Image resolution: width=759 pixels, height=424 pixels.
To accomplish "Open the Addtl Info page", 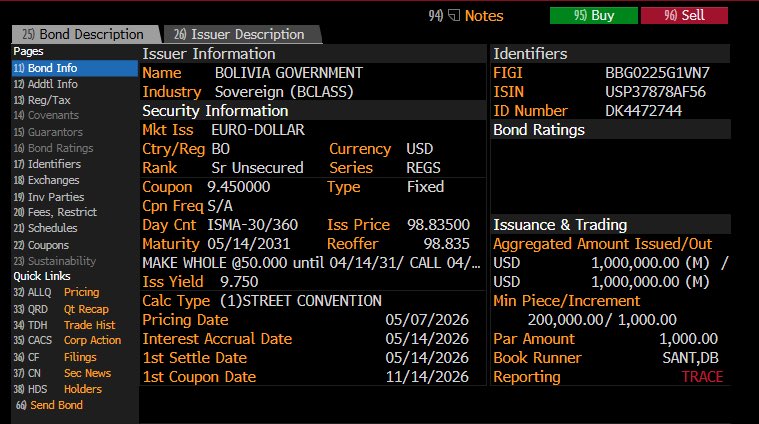I will coord(46,84).
